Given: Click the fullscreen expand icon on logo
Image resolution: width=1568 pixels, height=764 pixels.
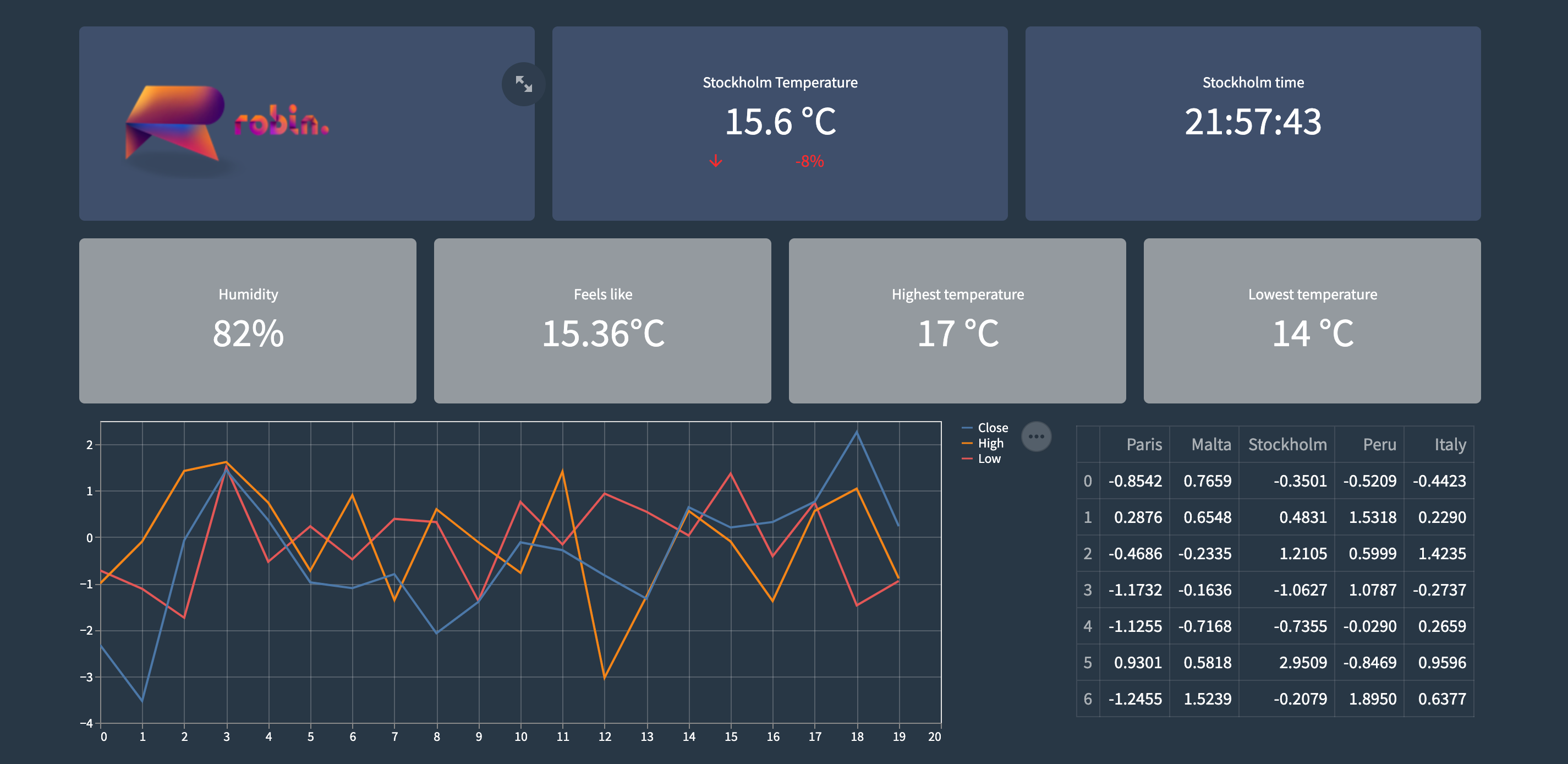Looking at the screenshot, I should tap(523, 84).
